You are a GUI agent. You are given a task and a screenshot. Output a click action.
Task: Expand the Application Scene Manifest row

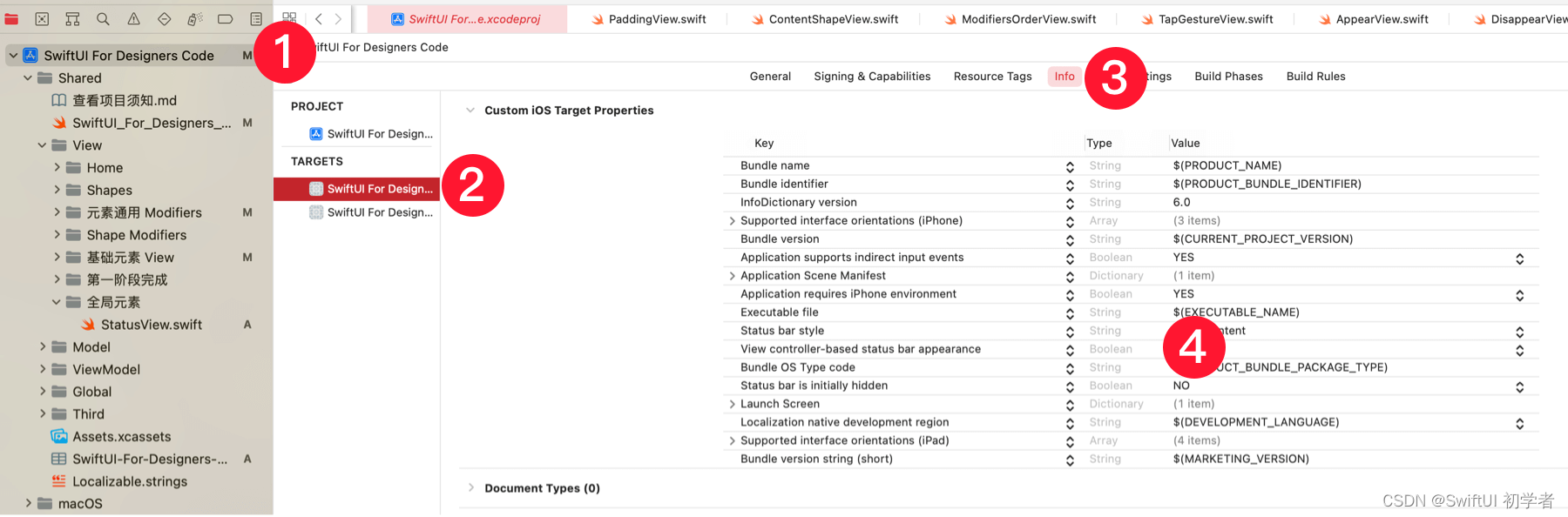[x=732, y=276]
